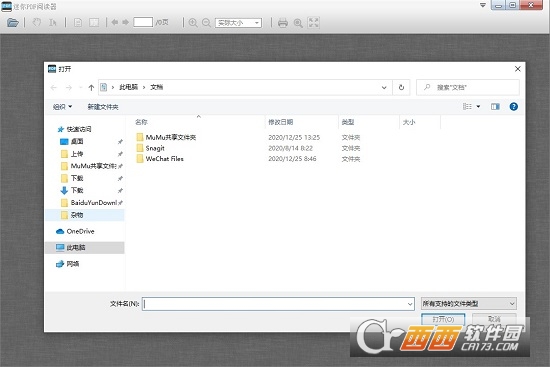Click the 2020/12/25 13:25 date cell
The height and width of the screenshot is (367, 550).
pos(294,137)
